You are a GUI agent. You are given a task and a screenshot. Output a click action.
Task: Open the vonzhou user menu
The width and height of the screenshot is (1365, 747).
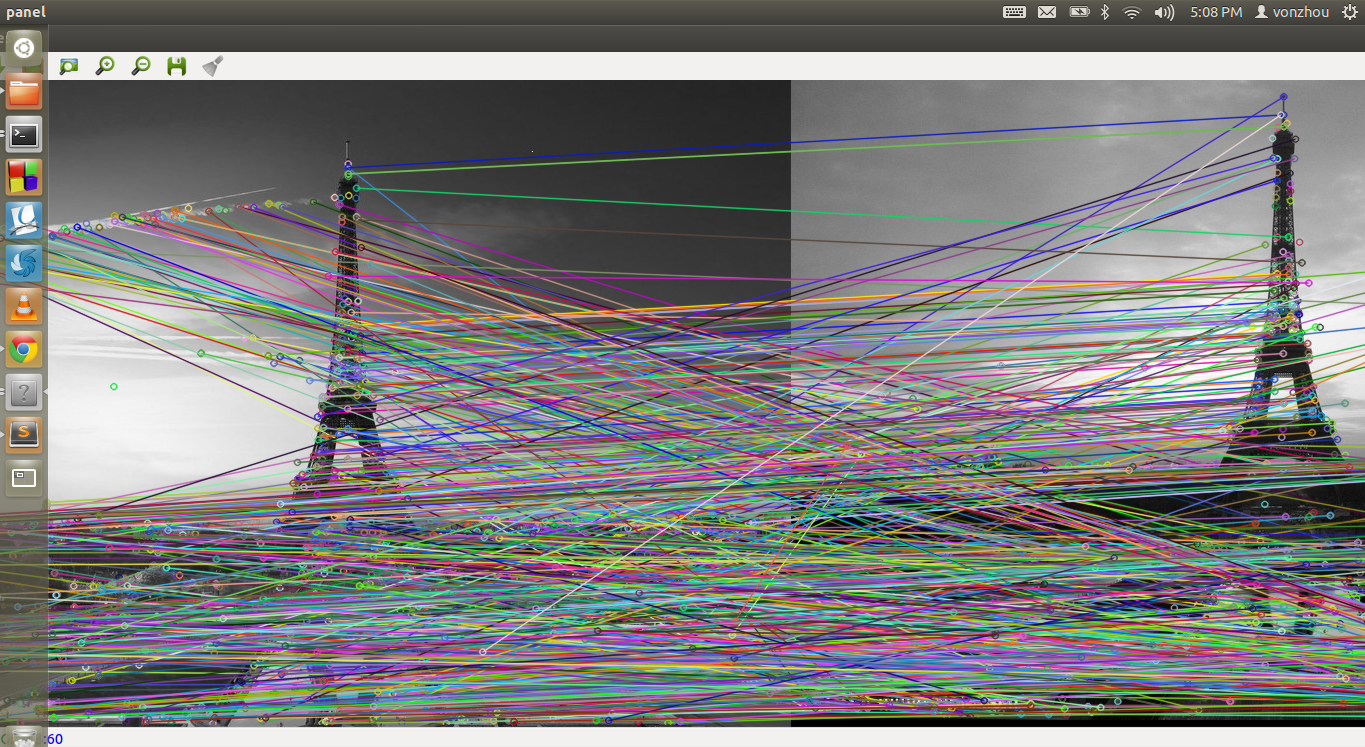(x=1292, y=12)
